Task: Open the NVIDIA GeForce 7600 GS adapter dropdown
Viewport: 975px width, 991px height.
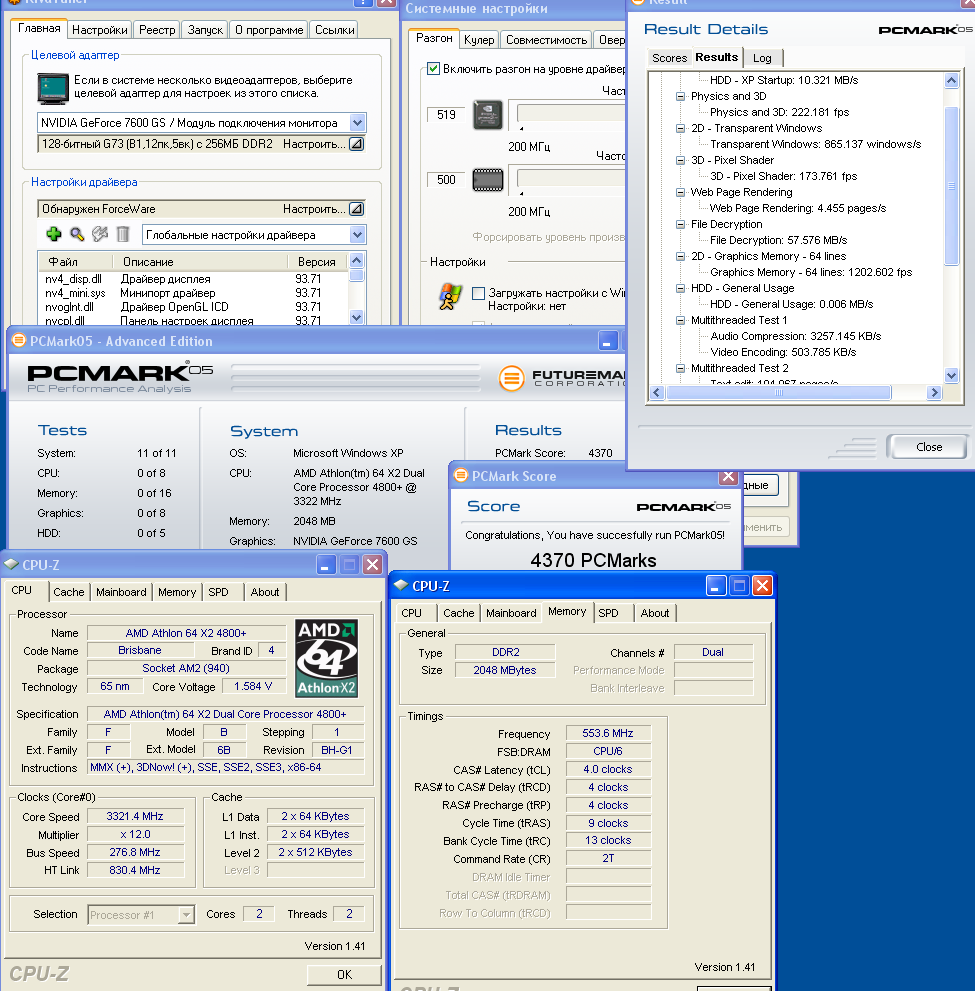Action: (x=357, y=123)
